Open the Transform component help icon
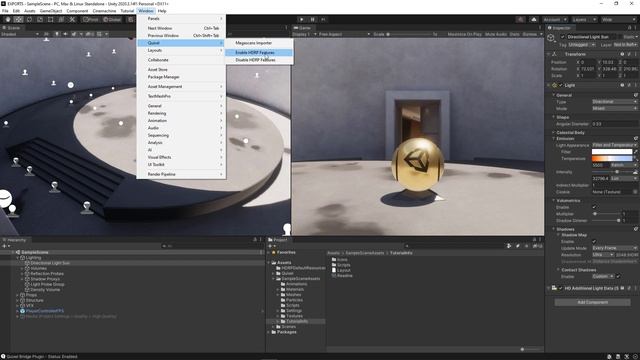640x360 pixels. pos(622,54)
